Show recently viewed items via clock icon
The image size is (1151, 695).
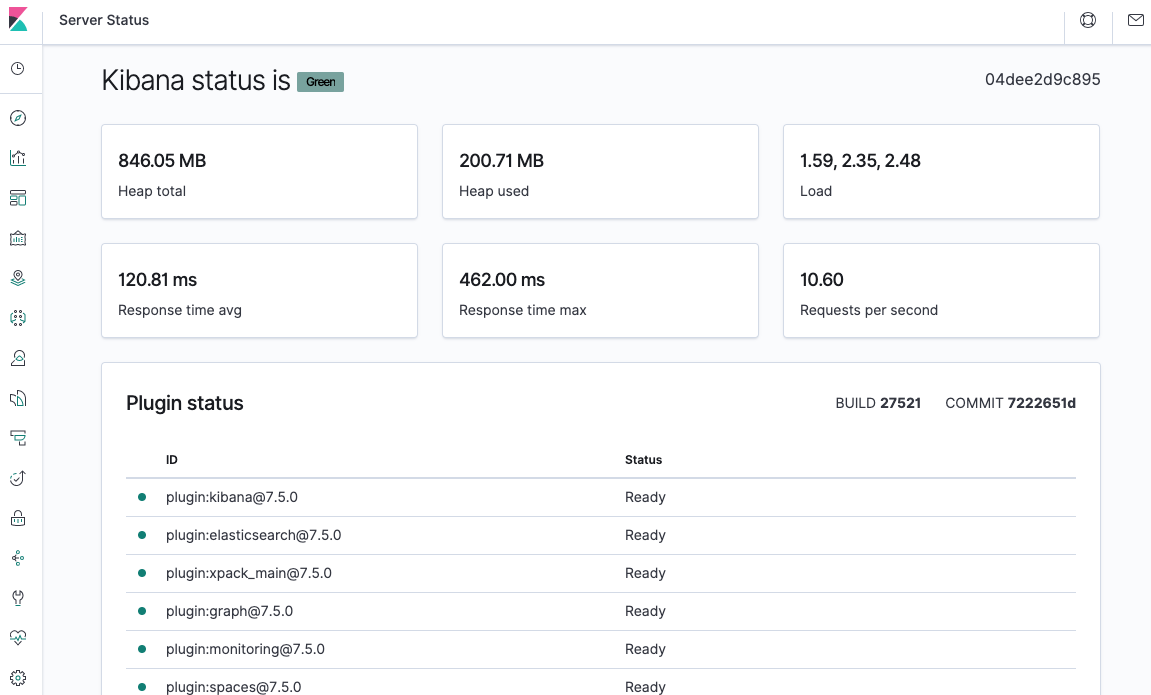tap(18, 68)
